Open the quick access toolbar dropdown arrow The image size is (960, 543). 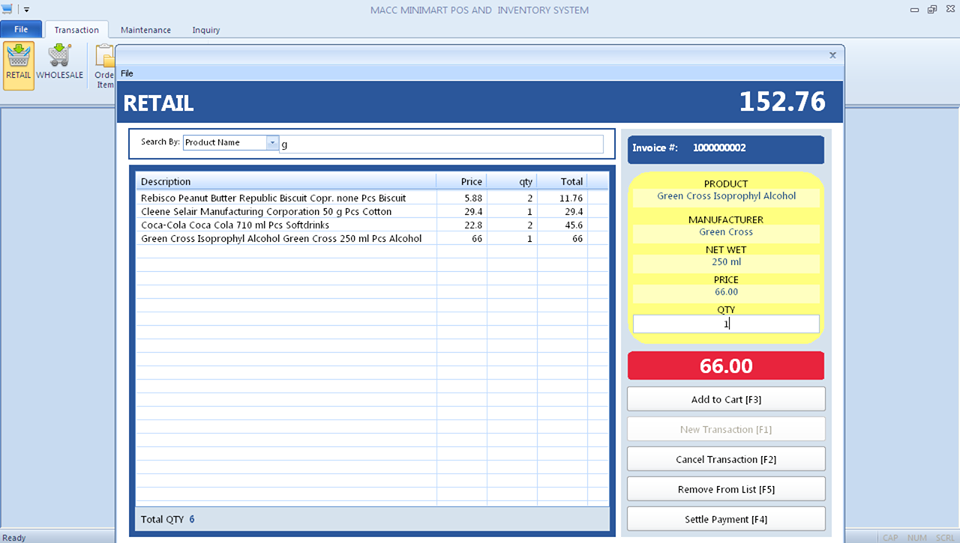point(26,10)
